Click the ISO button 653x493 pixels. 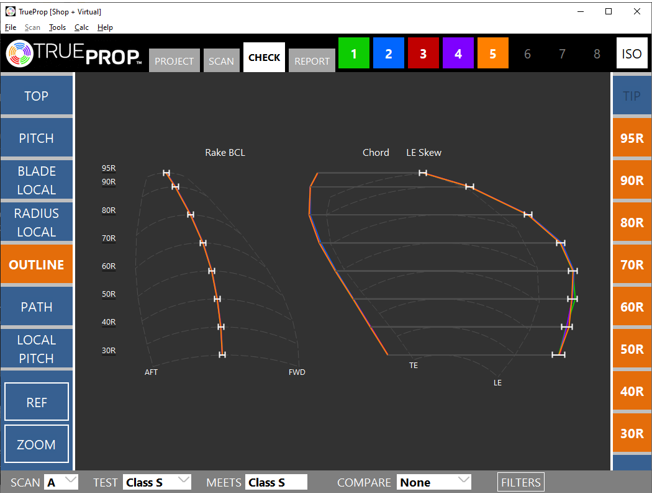[x=631, y=54]
